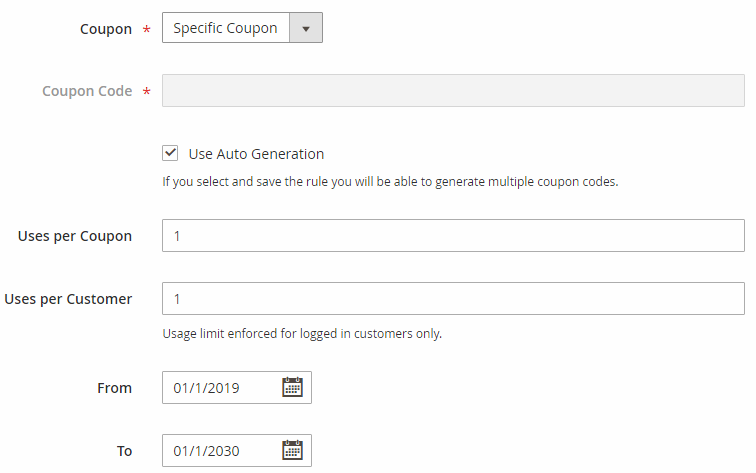Expand the Coupon dropdown arrow
Viewport: 756px width, 473px height.
pyautogui.click(x=306, y=28)
